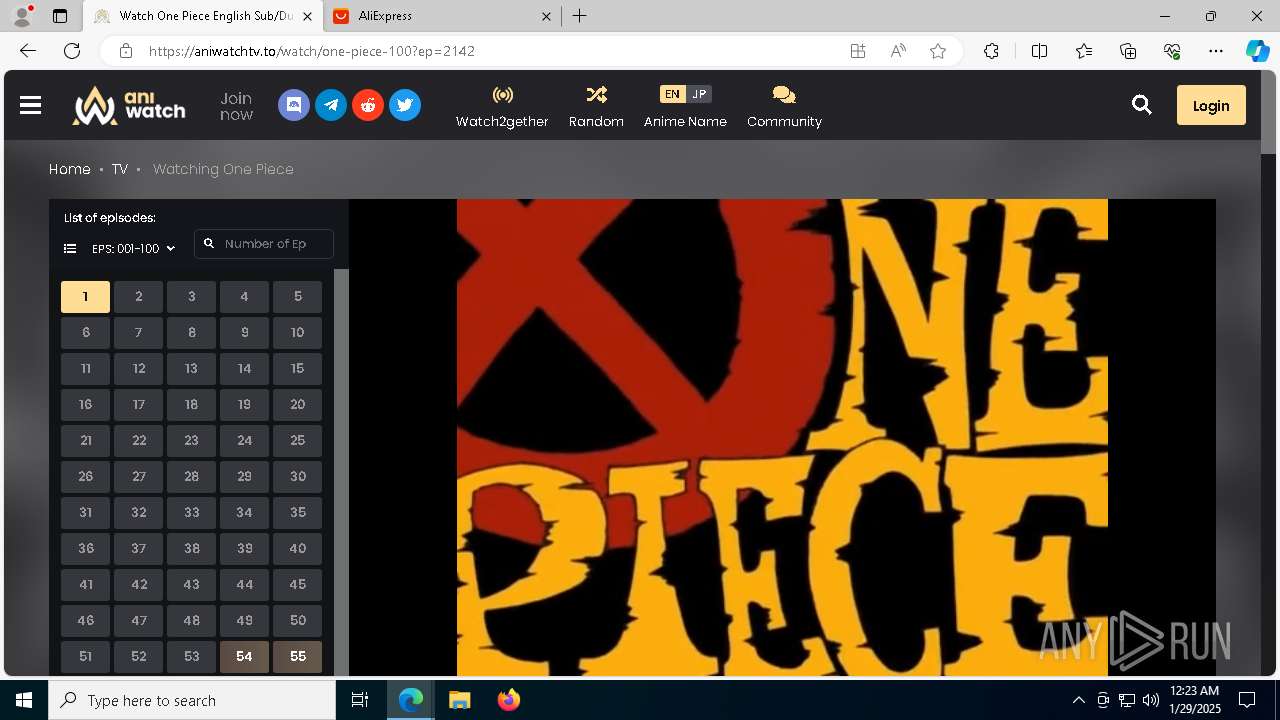This screenshot has width=1280, height=720.
Task: Open the notification center
Action: tap(1247, 700)
